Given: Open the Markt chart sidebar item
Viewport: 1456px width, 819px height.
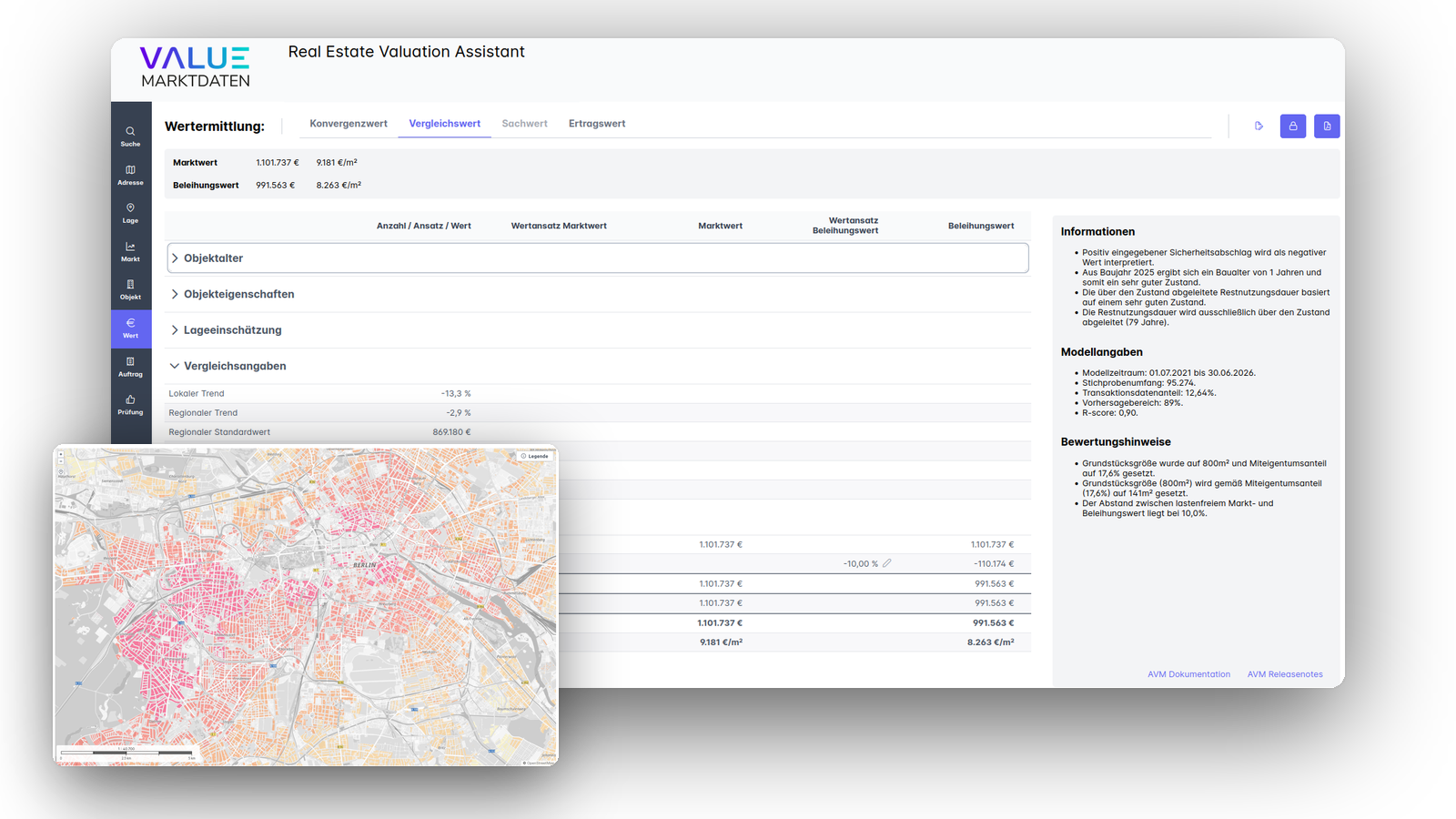Looking at the screenshot, I should point(131,251).
